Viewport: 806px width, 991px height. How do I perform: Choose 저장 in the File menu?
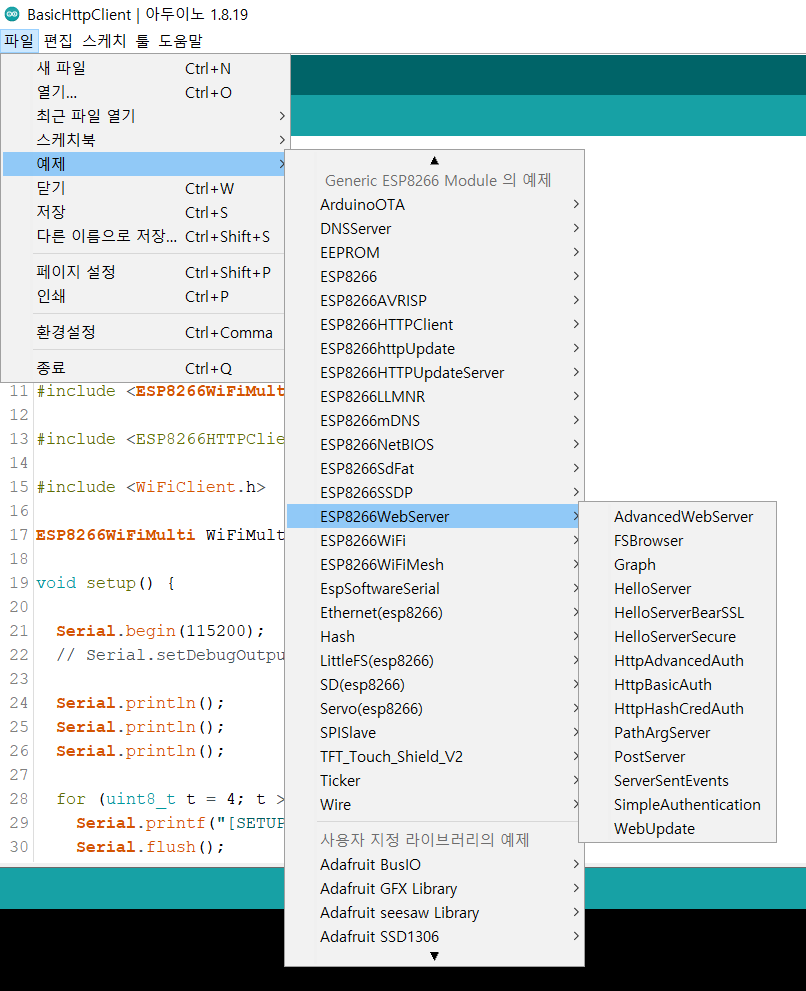tap(145, 212)
